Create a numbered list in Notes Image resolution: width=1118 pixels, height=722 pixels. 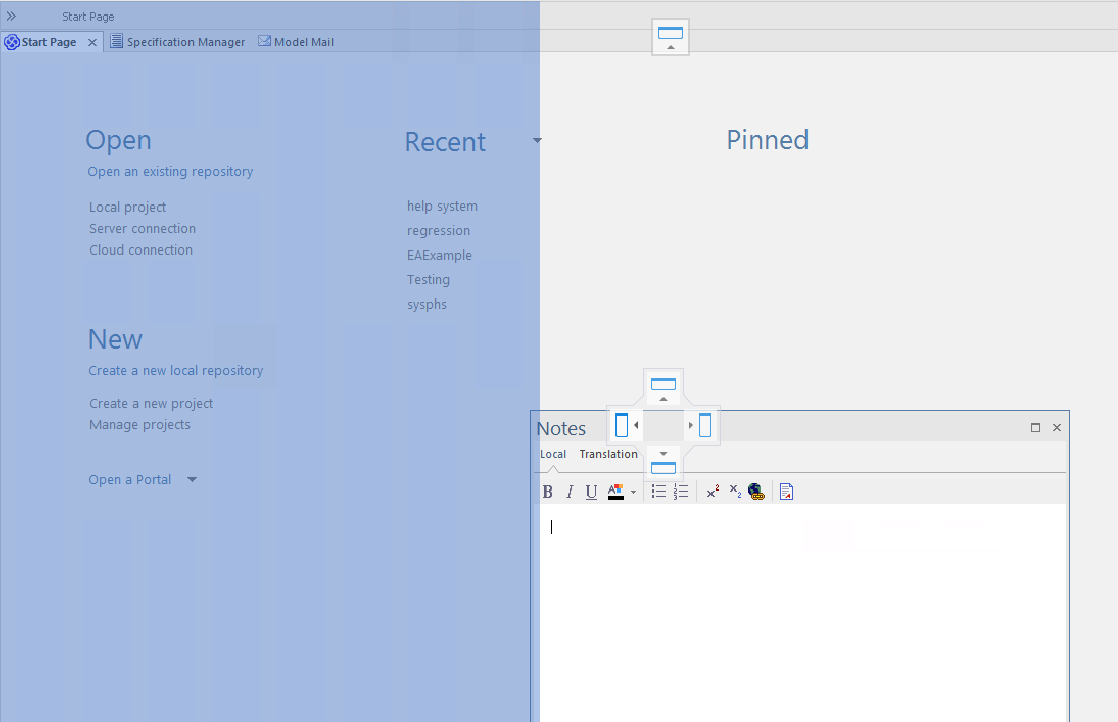pos(681,491)
